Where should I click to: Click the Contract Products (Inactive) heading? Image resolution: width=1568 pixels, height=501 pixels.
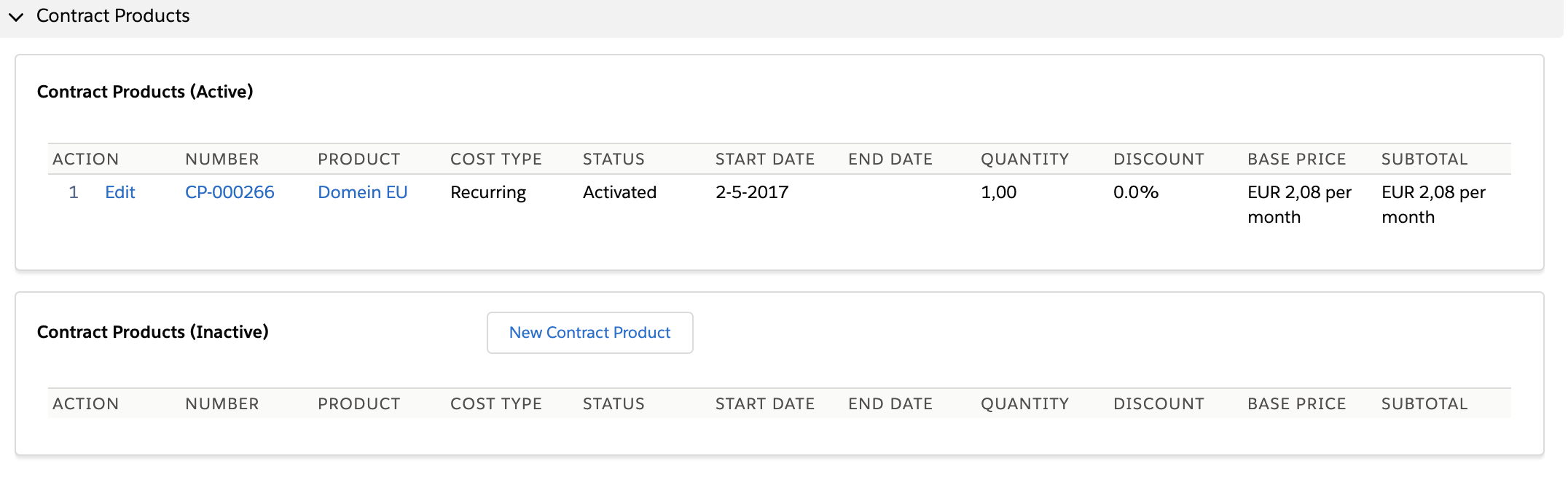pos(153,332)
